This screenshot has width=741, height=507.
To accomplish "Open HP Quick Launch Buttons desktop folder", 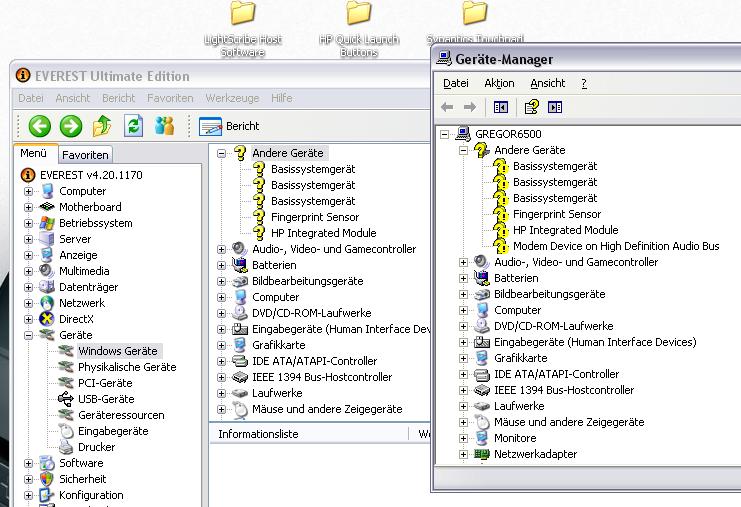I will click(359, 29).
